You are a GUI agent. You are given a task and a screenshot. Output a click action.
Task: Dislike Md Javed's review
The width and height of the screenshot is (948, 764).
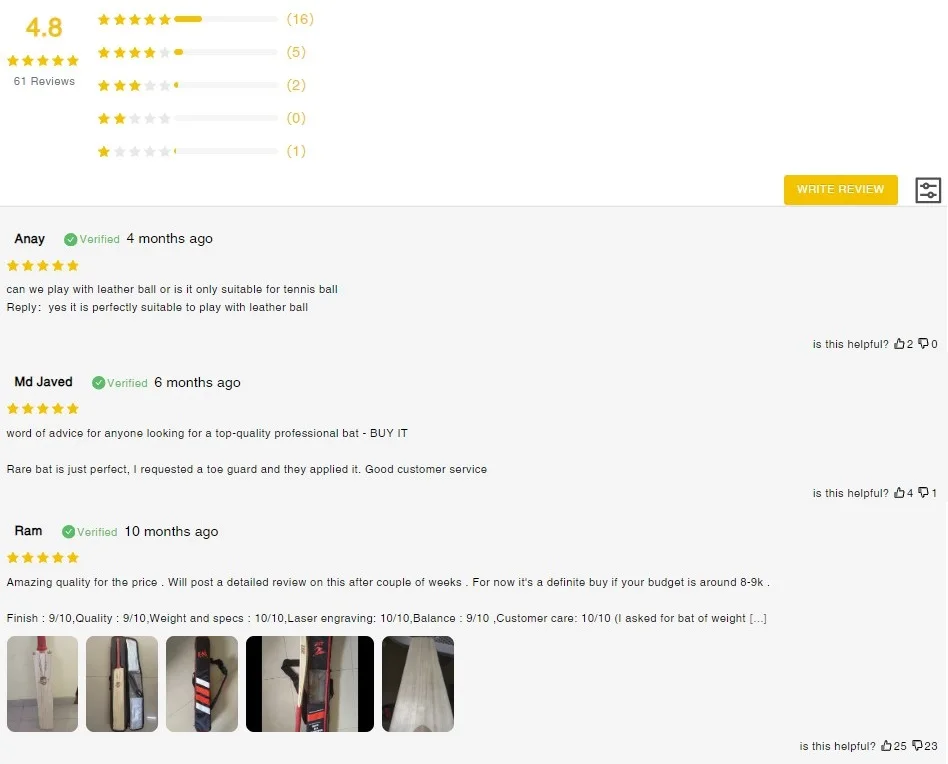923,493
